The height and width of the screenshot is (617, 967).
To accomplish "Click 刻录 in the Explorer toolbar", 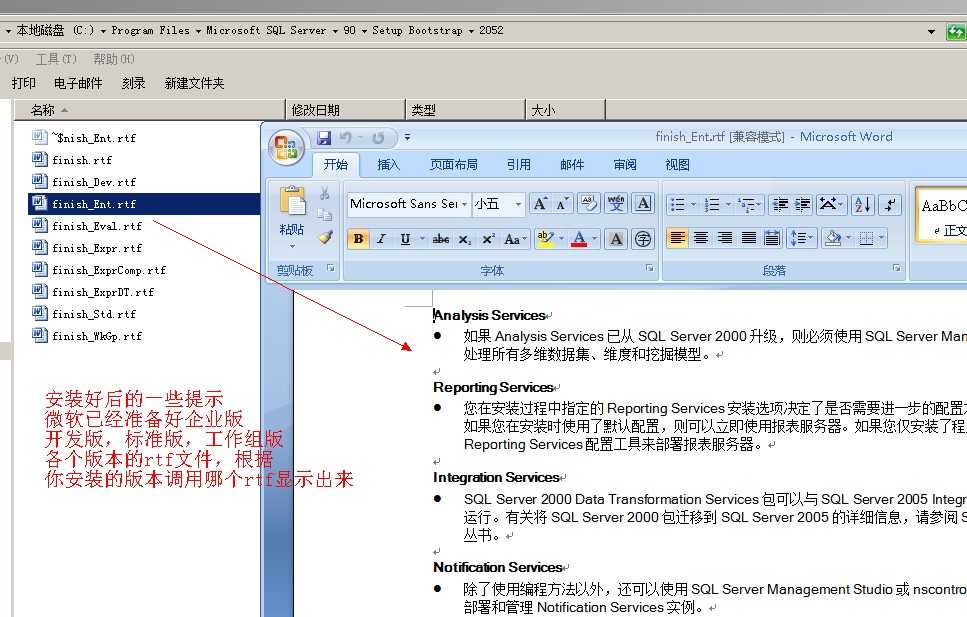I will pos(133,83).
